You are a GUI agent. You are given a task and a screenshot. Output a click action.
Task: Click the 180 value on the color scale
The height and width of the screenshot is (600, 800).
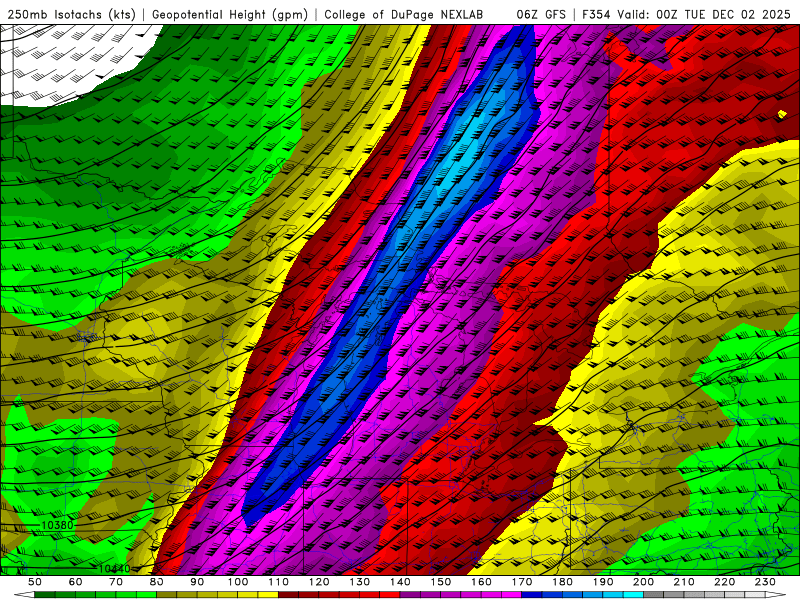click(562, 582)
